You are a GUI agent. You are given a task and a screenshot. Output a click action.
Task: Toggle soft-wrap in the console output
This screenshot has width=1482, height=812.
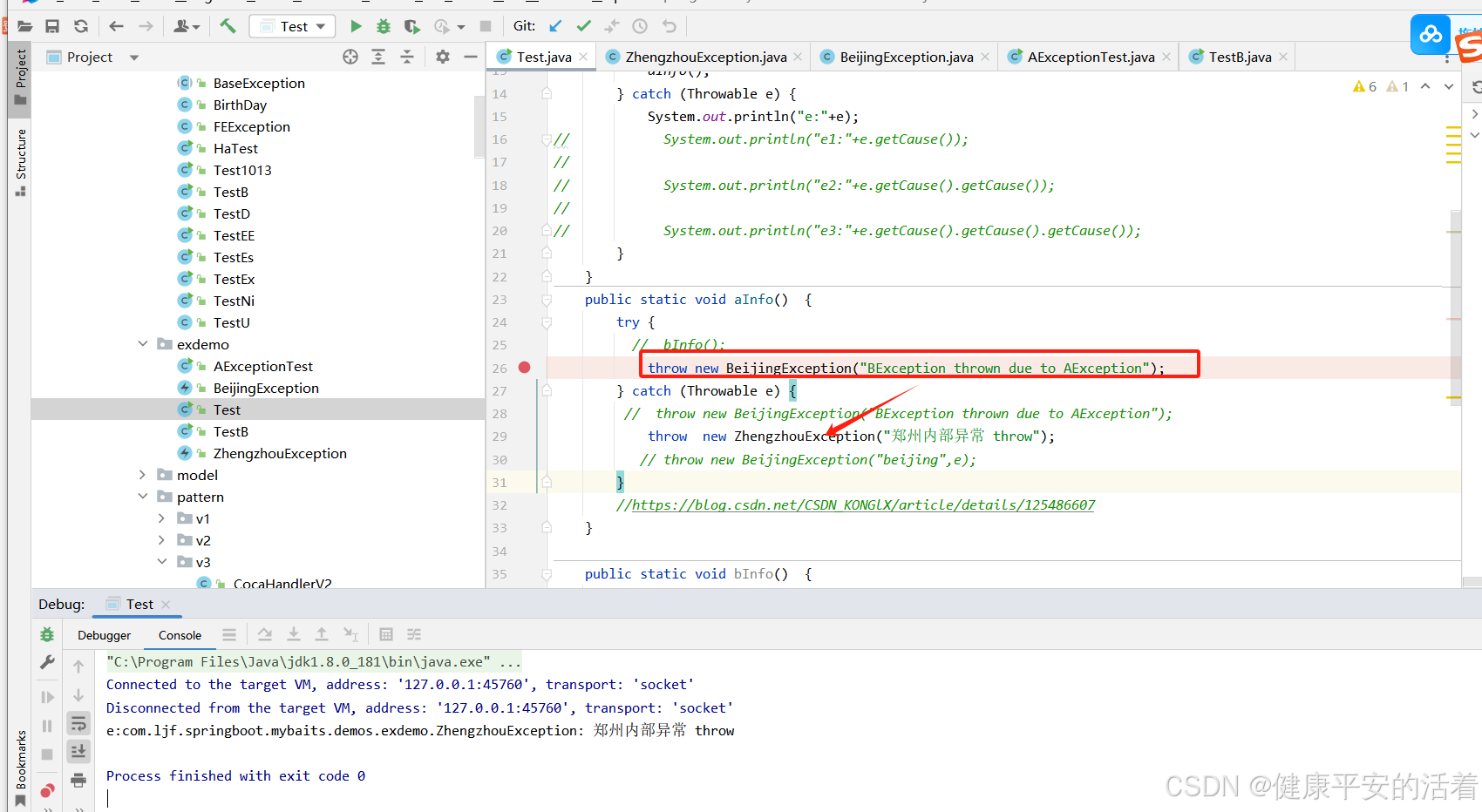pos(78,722)
